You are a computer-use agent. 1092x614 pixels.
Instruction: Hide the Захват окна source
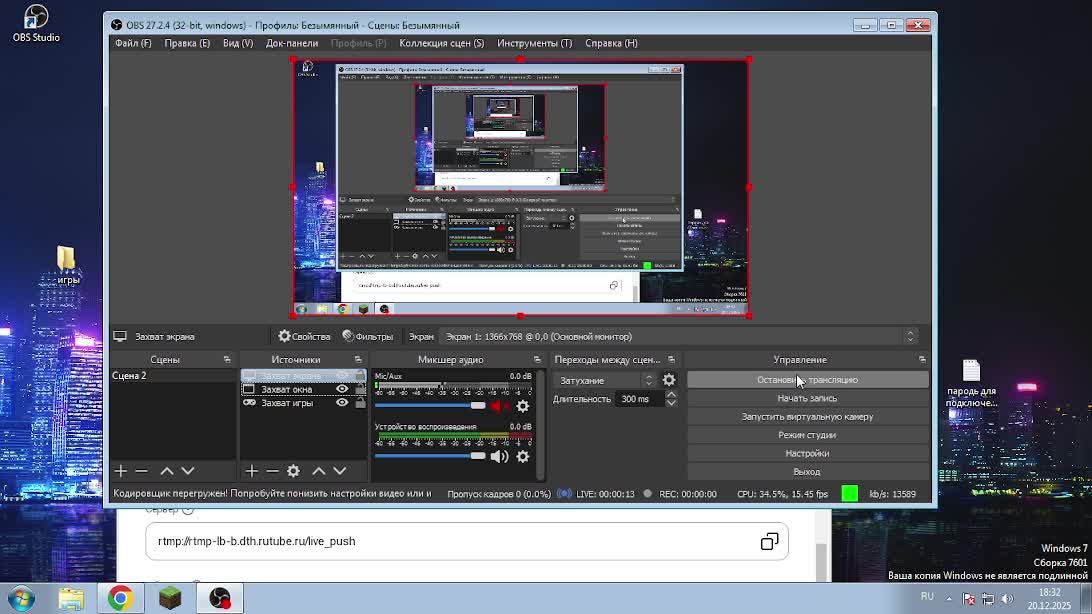point(342,389)
